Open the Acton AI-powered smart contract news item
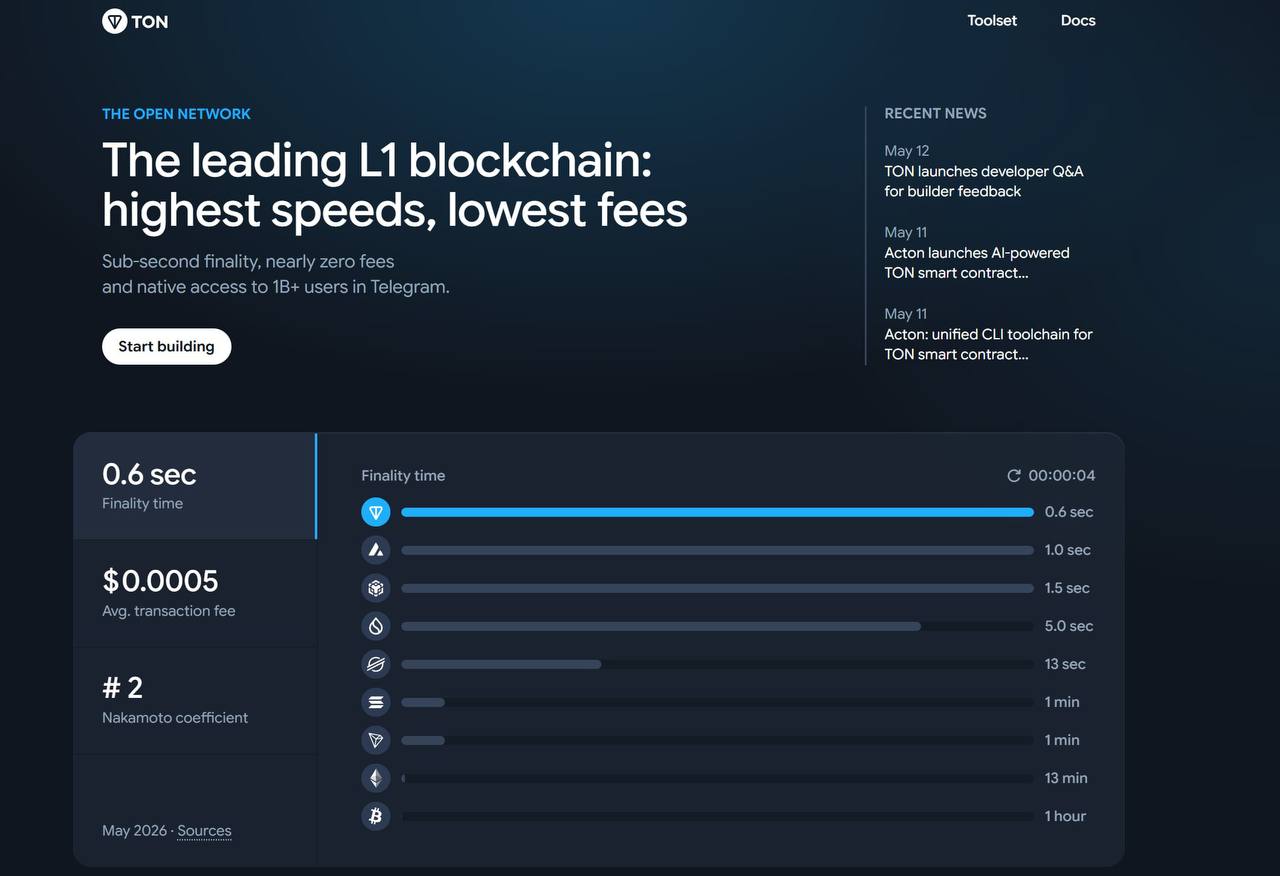The width and height of the screenshot is (1280, 876). [977, 253]
